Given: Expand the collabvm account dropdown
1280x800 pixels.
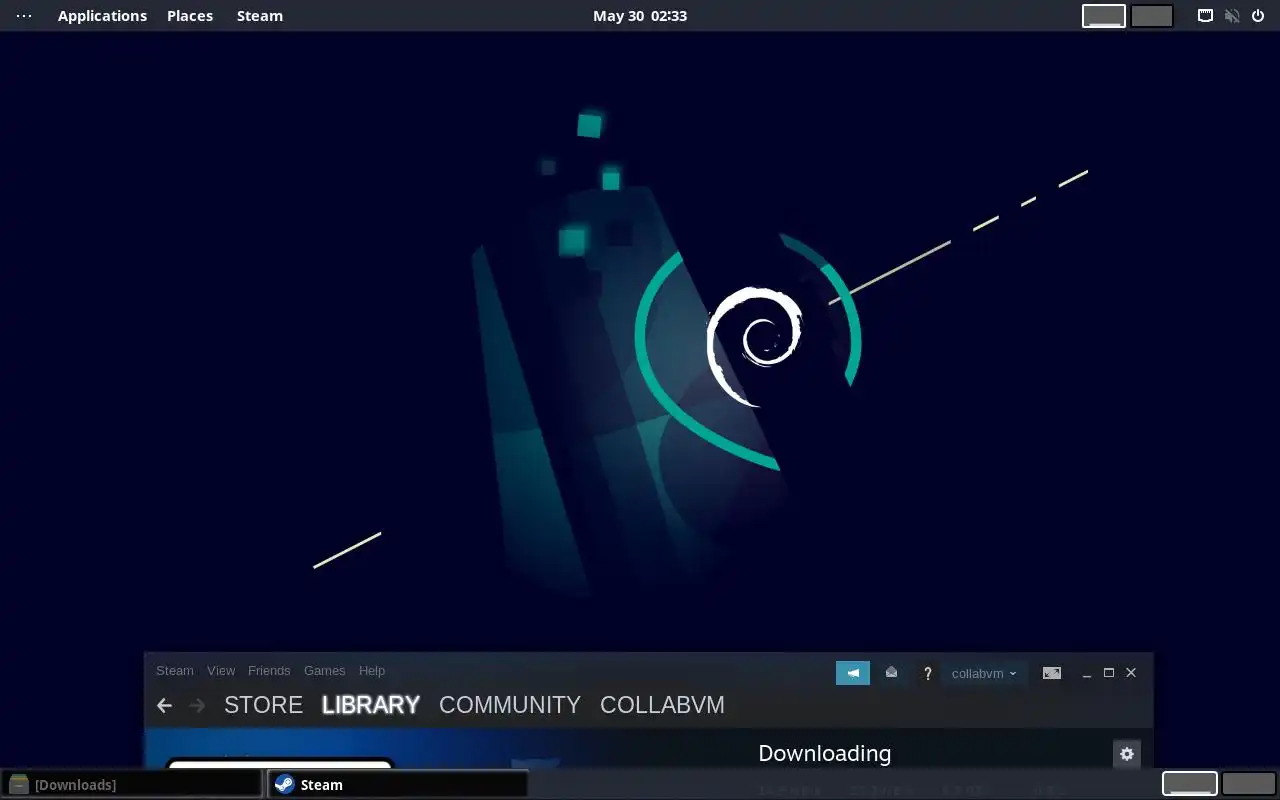Looking at the screenshot, I should pyautogui.click(x=984, y=673).
